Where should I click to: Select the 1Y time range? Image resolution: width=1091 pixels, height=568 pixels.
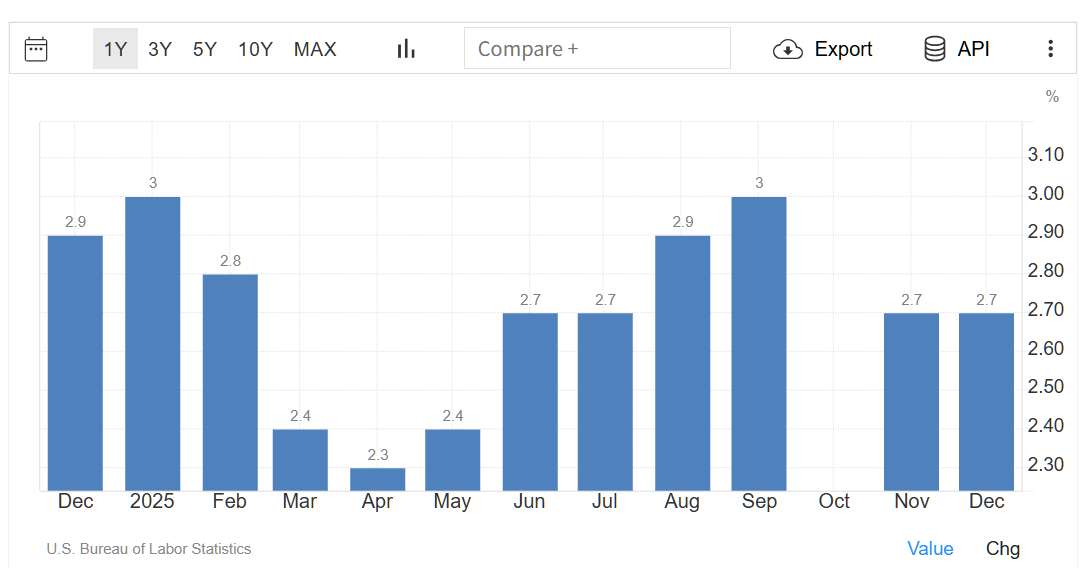point(115,49)
